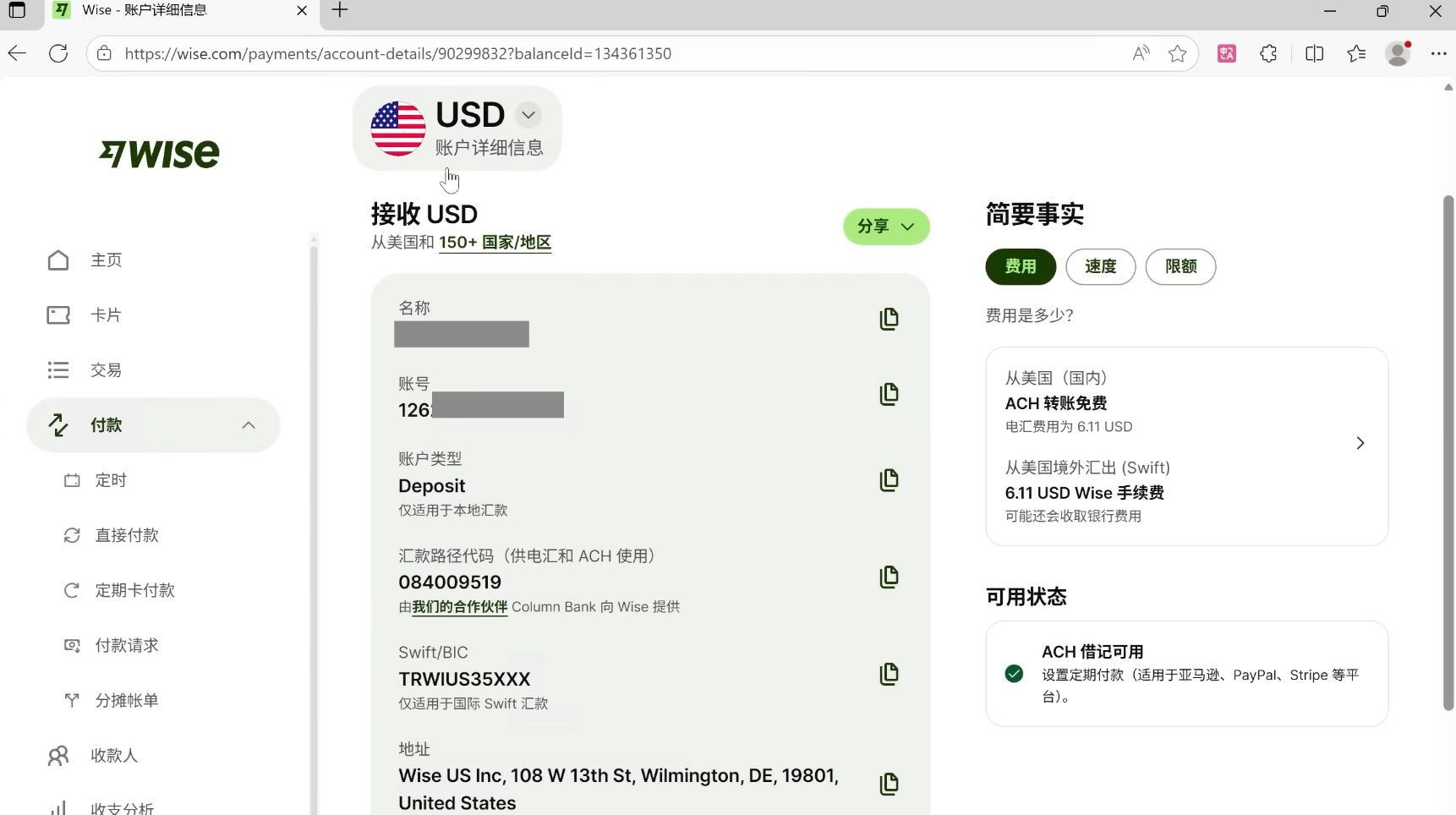
Task: Open the 150+ 国家/地区 link
Action: (x=495, y=243)
